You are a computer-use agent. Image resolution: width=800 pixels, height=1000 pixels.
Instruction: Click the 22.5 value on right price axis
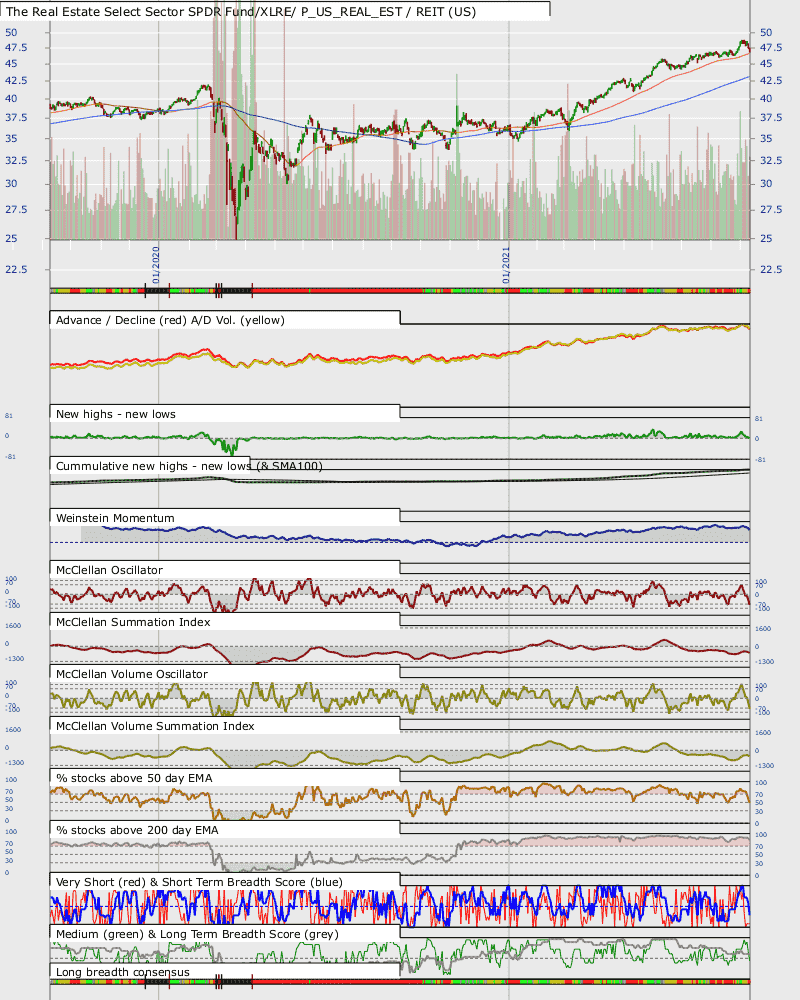tap(771, 269)
